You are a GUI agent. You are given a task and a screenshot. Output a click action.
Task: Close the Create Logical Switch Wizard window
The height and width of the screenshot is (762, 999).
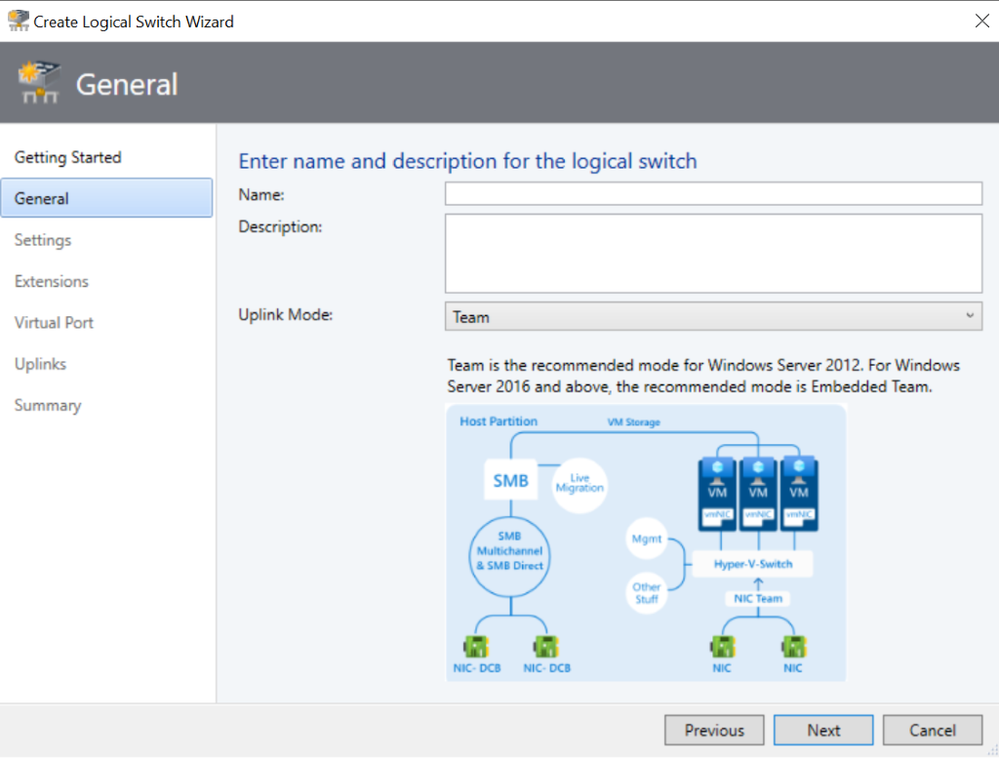pyautogui.click(x=982, y=21)
